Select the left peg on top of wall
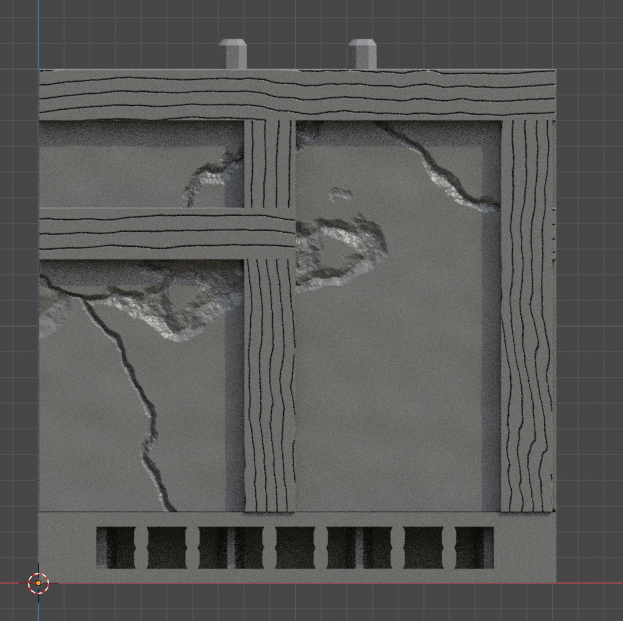The image size is (623, 621). click(233, 54)
